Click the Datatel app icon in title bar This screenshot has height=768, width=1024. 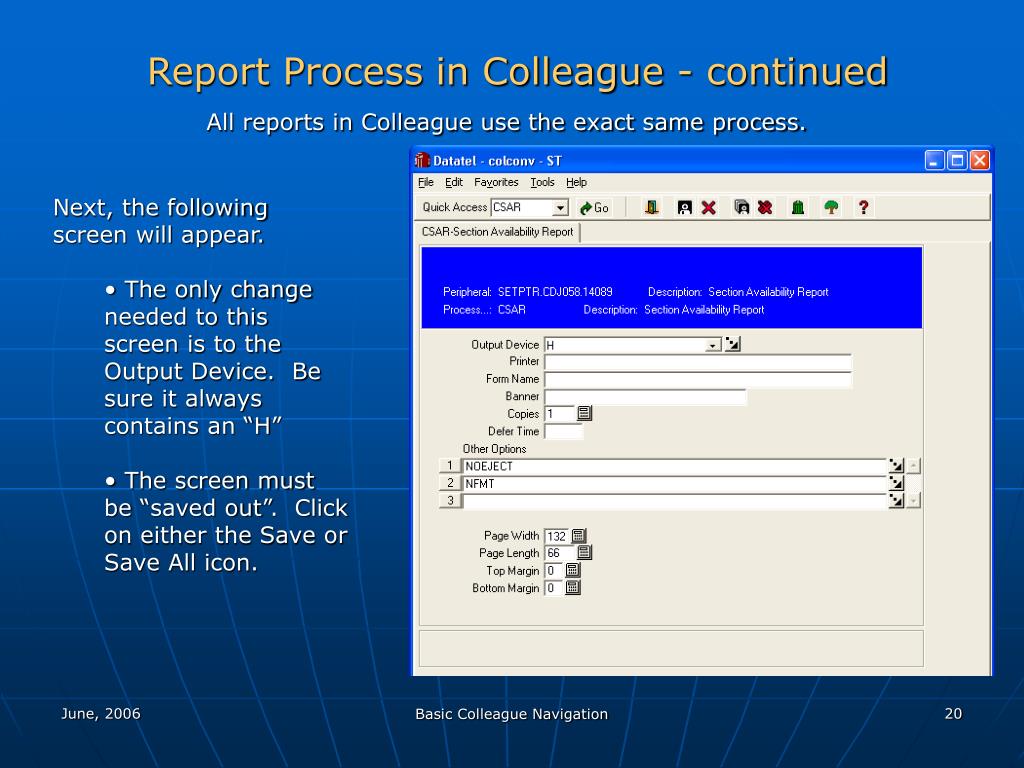(x=423, y=160)
